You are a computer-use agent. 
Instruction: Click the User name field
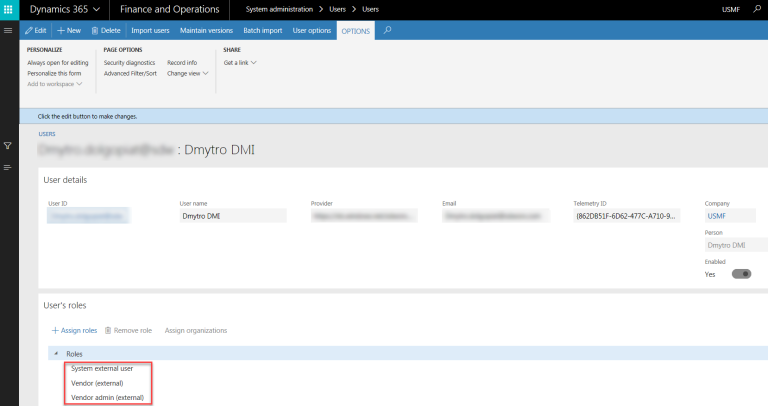[x=238, y=215]
